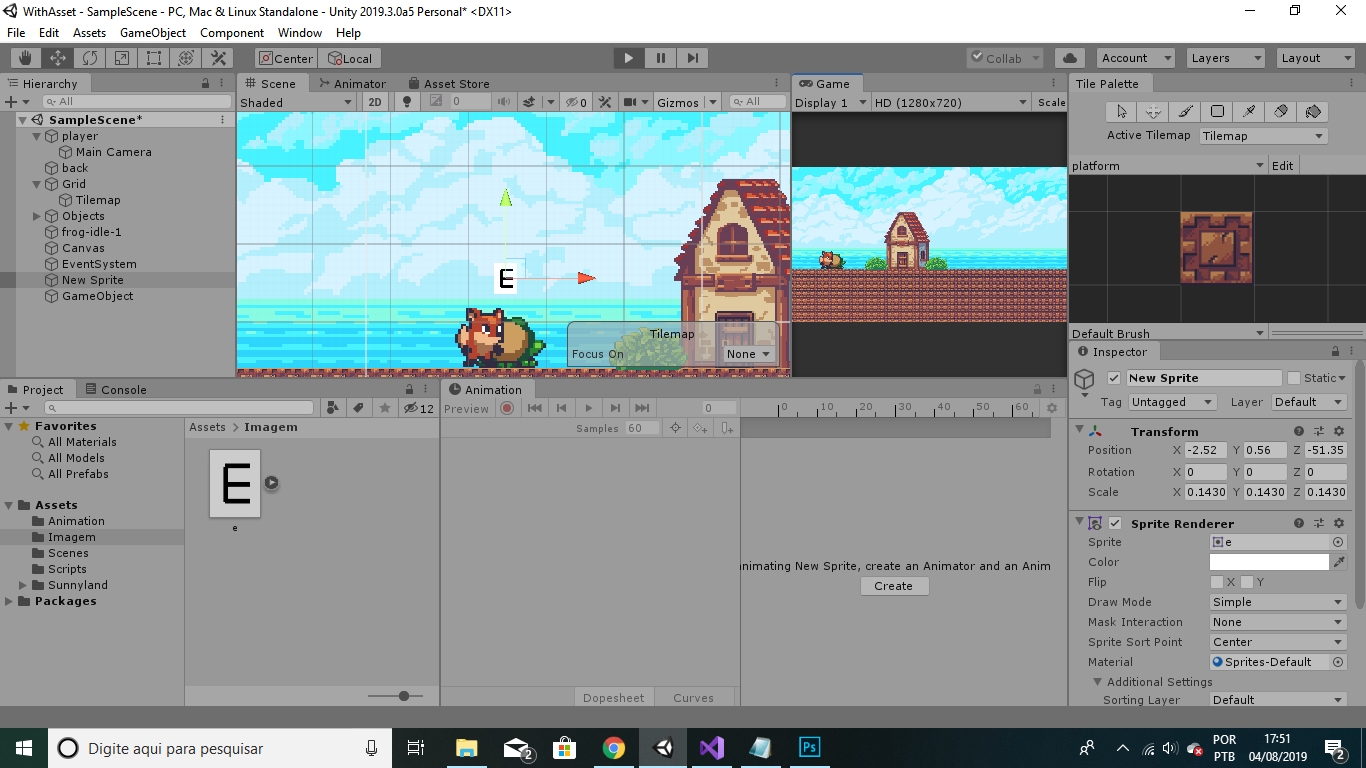The image size is (1366, 768).
Task: Select the Scale tool in the toolbar
Action: (122, 58)
